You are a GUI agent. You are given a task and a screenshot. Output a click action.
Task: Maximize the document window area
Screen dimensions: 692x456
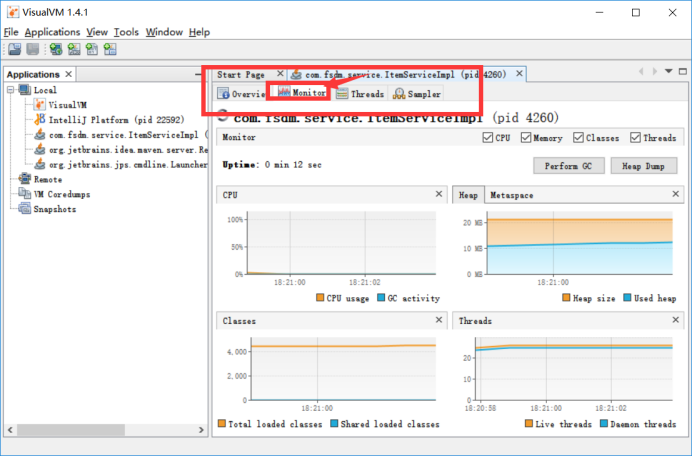point(683,71)
